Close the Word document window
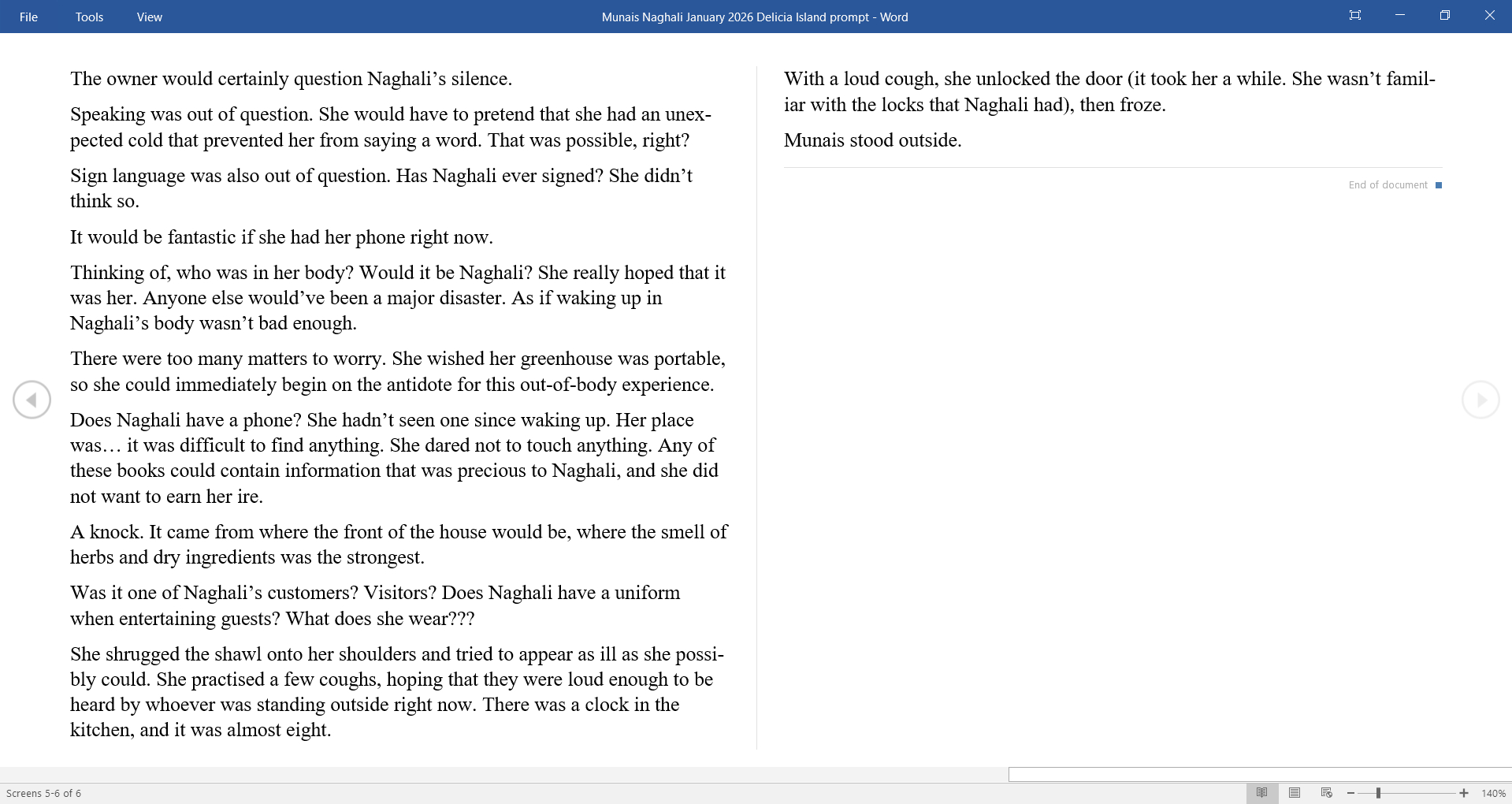The height and width of the screenshot is (804, 1512). click(1489, 16)
